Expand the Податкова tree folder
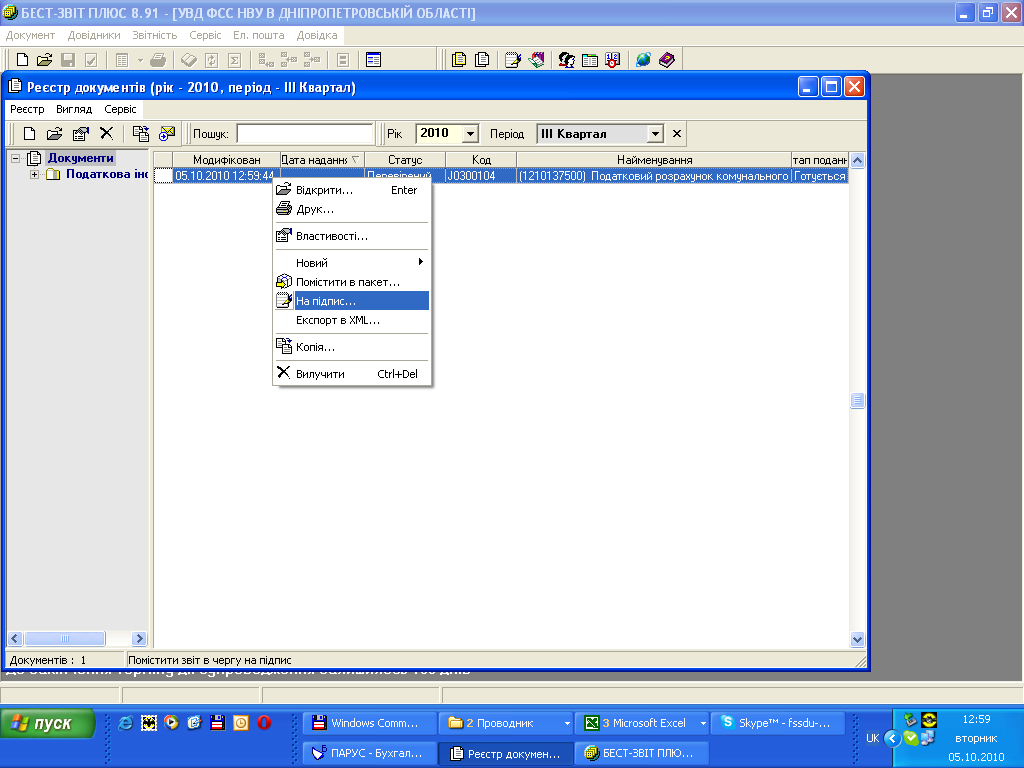This screenshot has width=1024, height=768. (35, 174)
